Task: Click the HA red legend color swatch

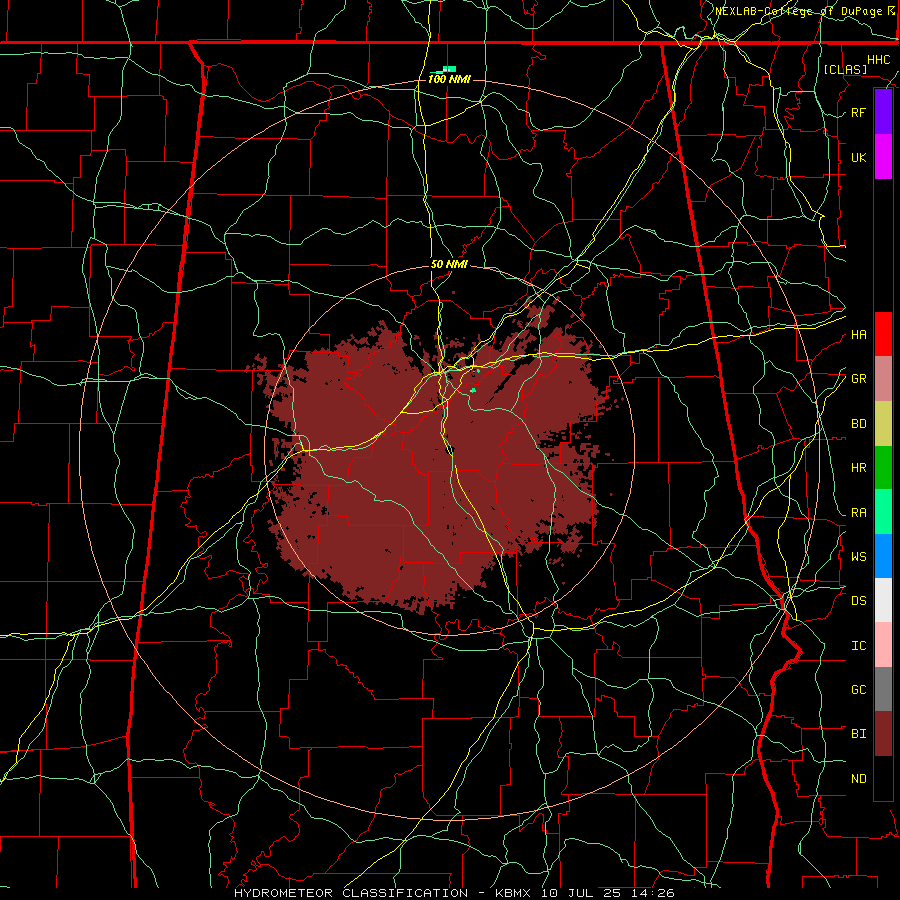Action: 883,334
